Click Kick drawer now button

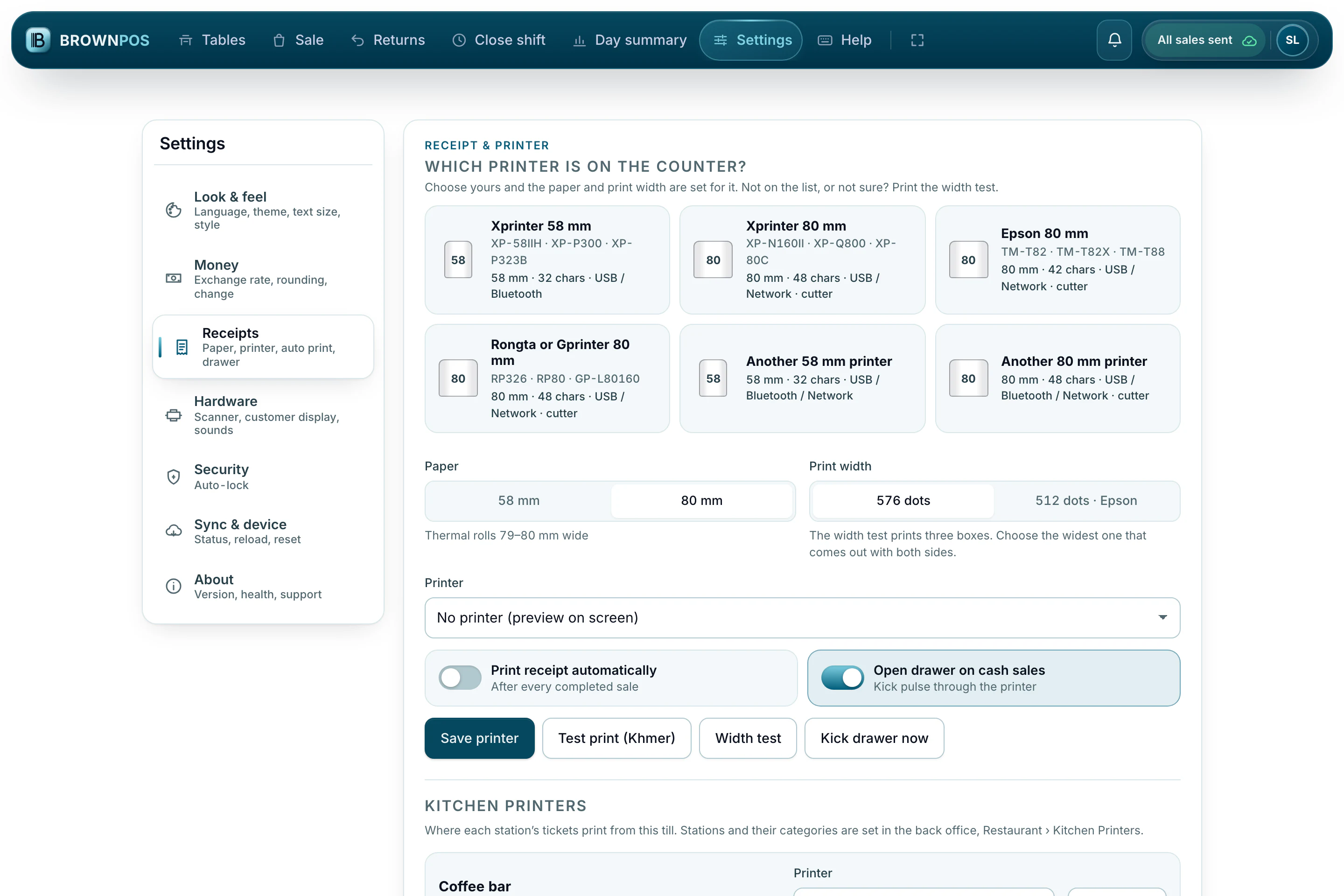874,738
